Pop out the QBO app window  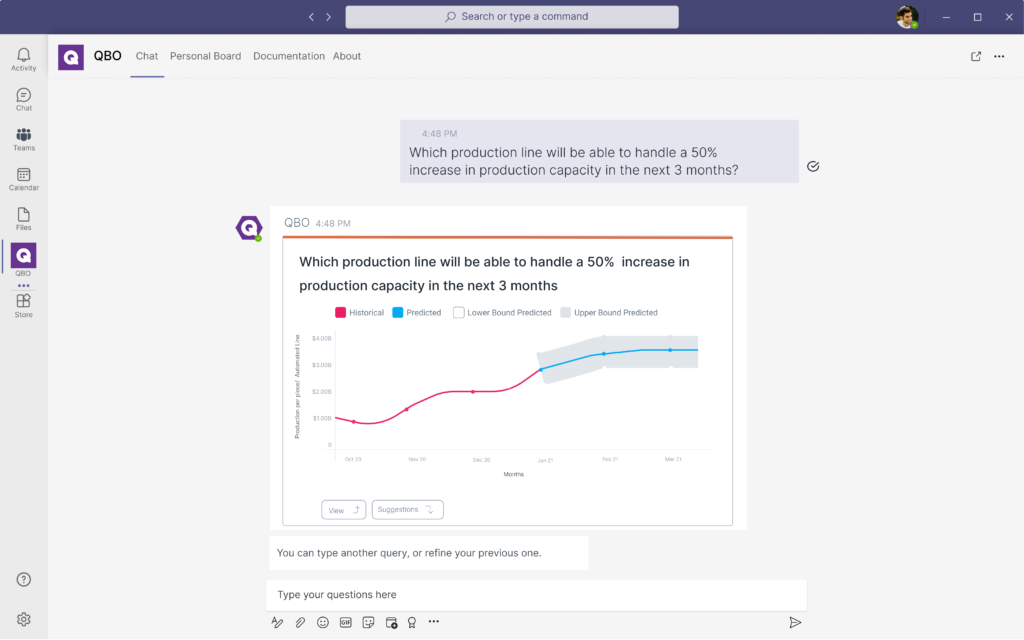(976, 56)
